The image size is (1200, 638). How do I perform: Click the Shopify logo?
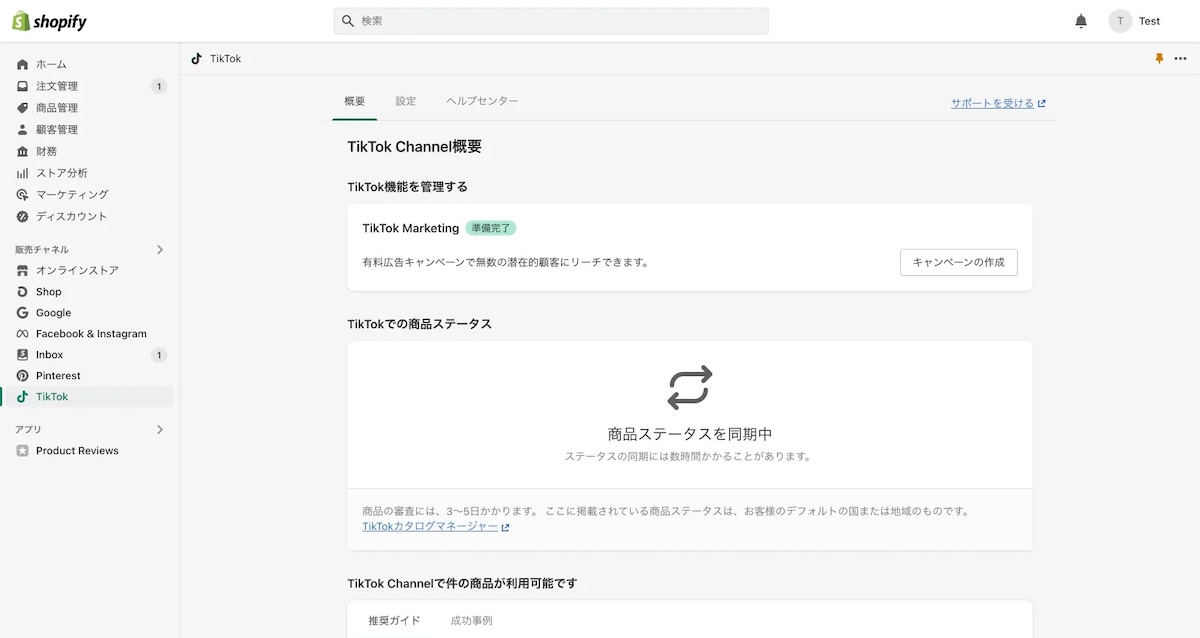[x=50, y=21]
